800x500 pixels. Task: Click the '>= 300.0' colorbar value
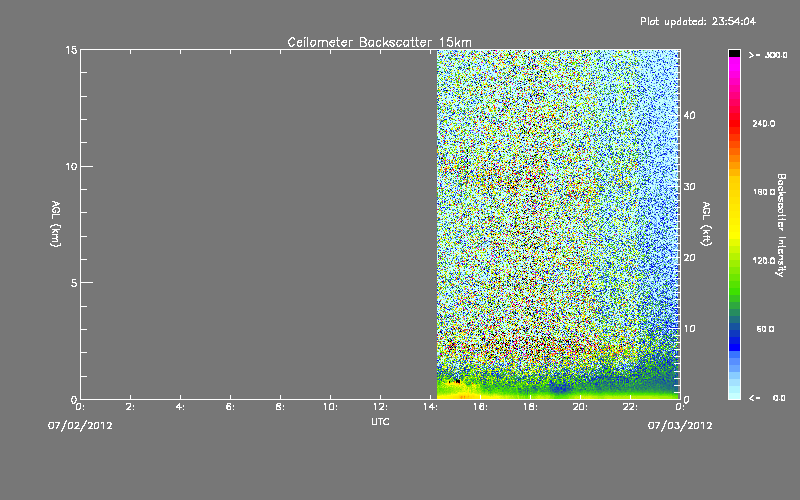768,55
